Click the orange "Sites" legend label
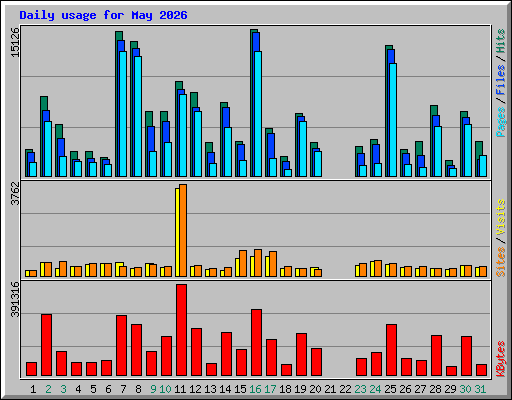Viewport: 512px width, 400px height. 500,262
